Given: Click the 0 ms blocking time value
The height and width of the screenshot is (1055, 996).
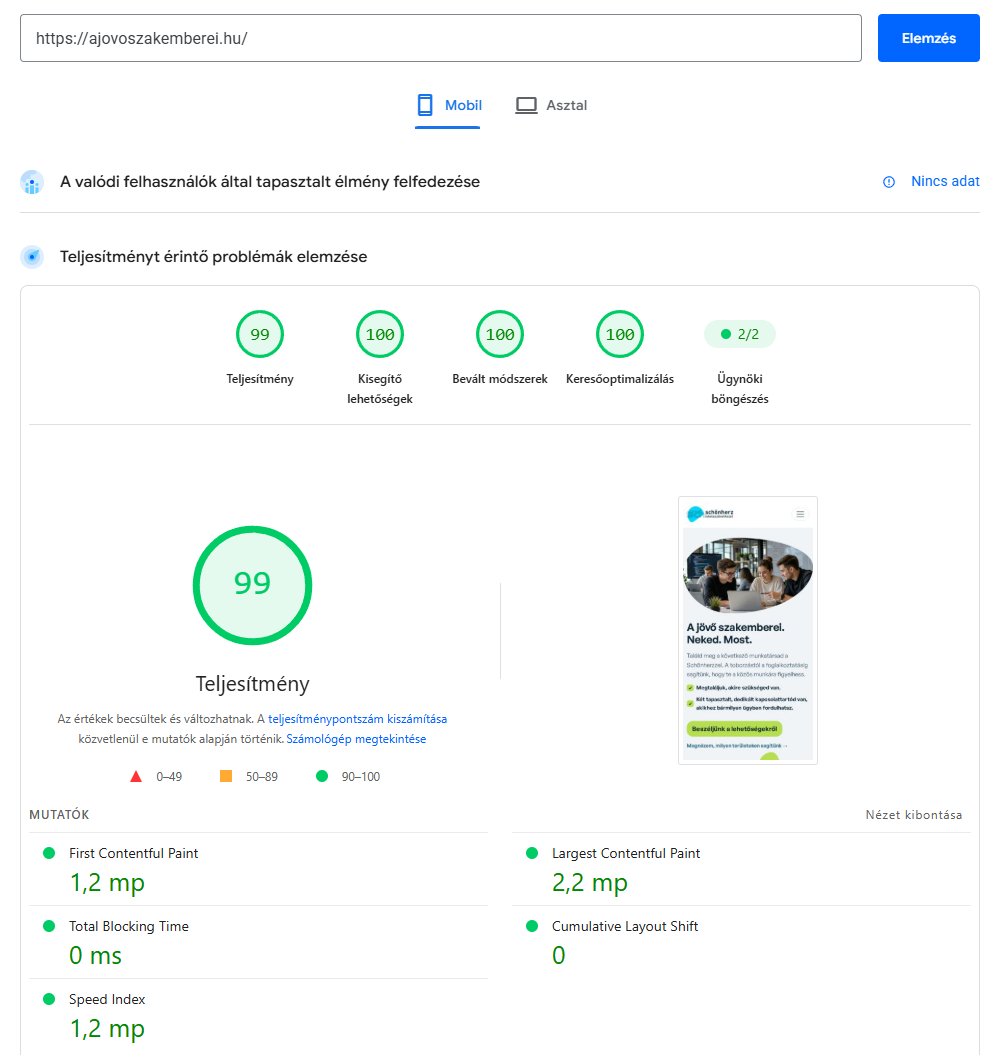Looking at the screenshot, I should pyautogui.click(x=96, y=955).
